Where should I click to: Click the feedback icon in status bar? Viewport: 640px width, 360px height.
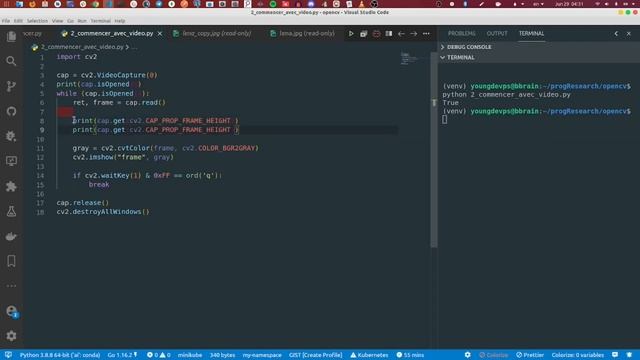(615, 355)
